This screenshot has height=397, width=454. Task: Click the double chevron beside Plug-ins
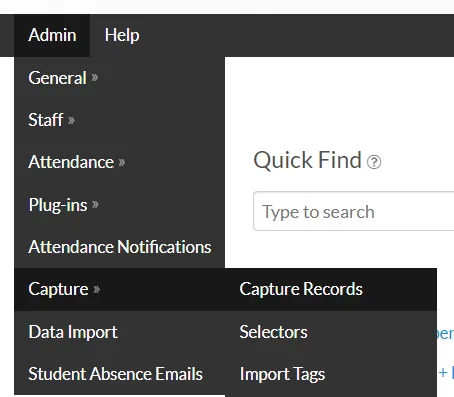click(95, 205)
